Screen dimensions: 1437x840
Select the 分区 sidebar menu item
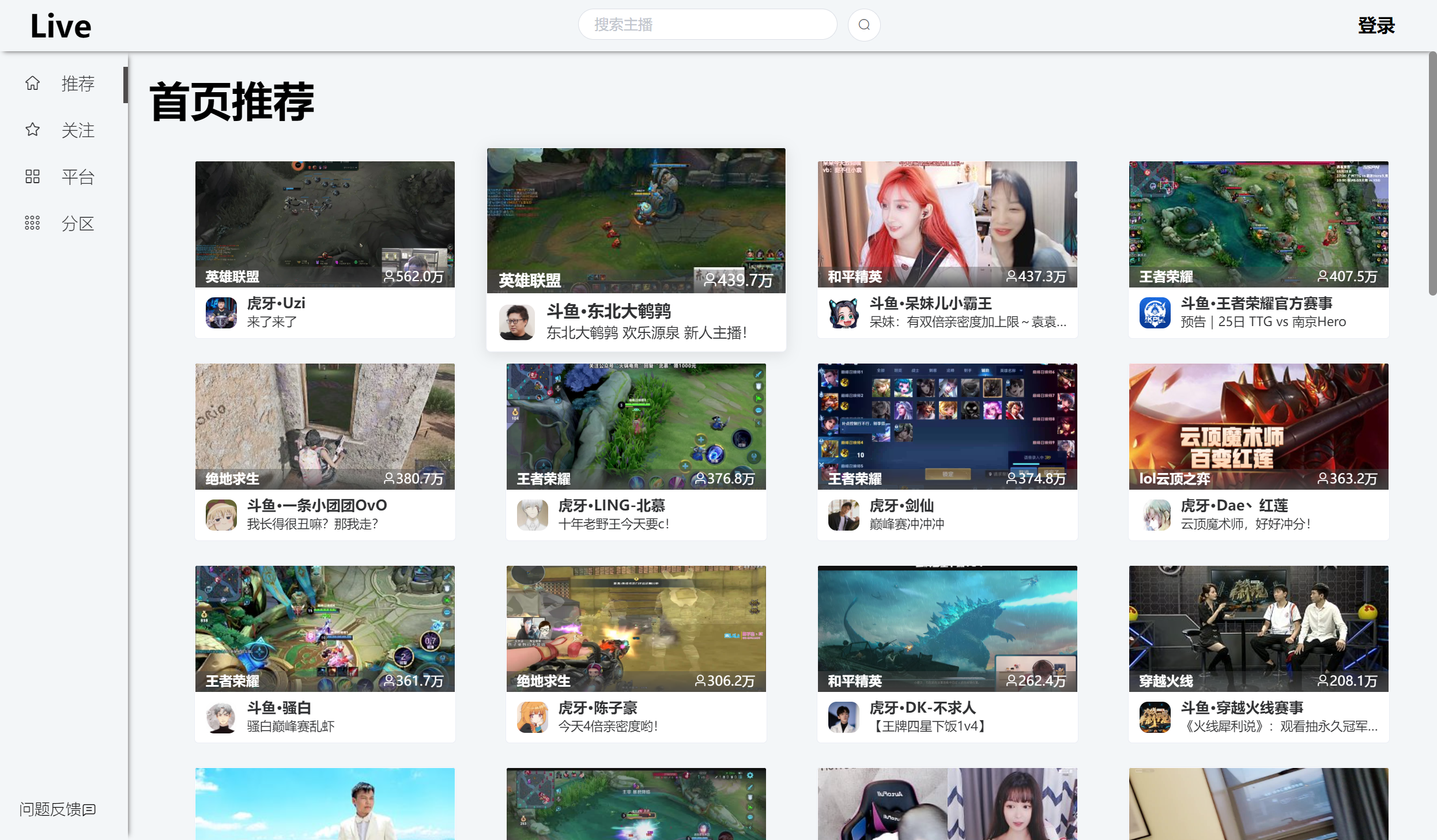point(77,224)
